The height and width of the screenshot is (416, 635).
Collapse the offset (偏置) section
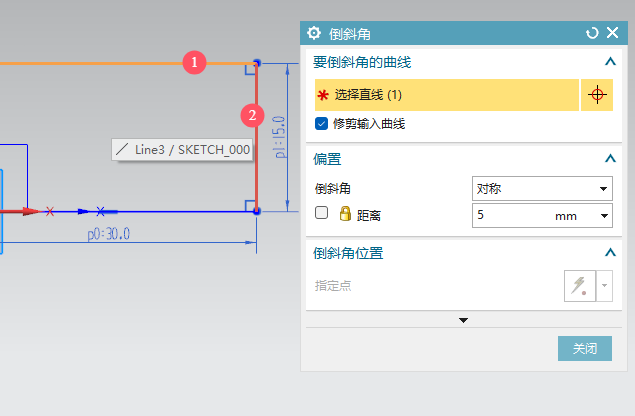pos(610,158)
